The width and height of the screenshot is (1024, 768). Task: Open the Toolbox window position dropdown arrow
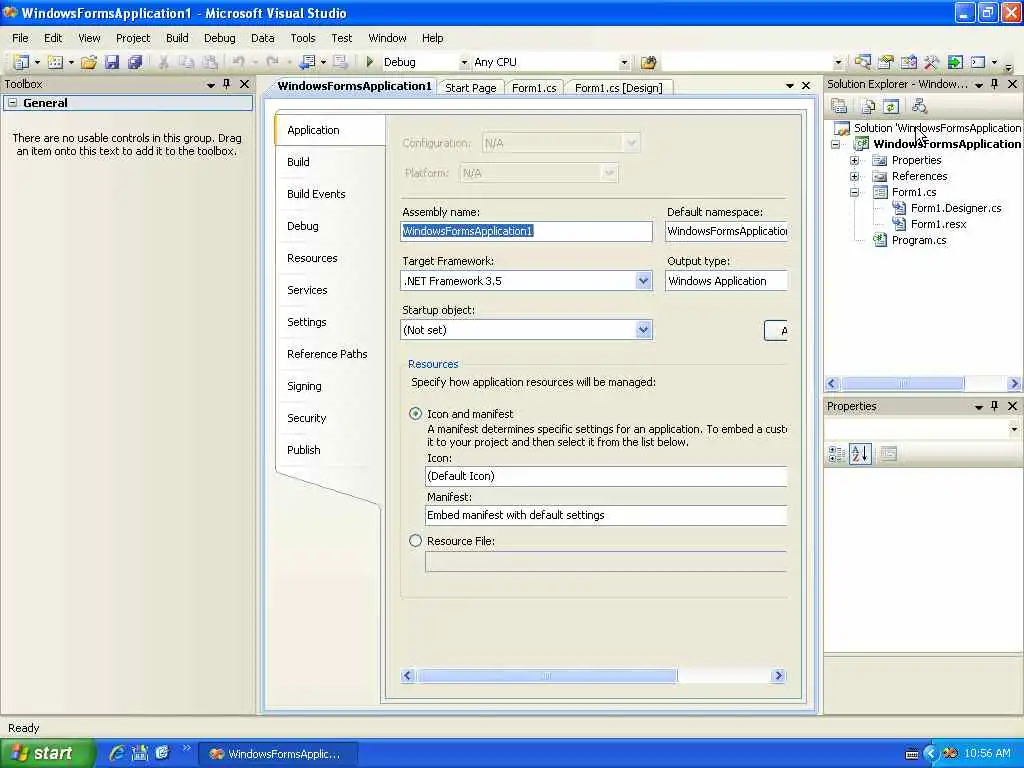pos(210,85)
